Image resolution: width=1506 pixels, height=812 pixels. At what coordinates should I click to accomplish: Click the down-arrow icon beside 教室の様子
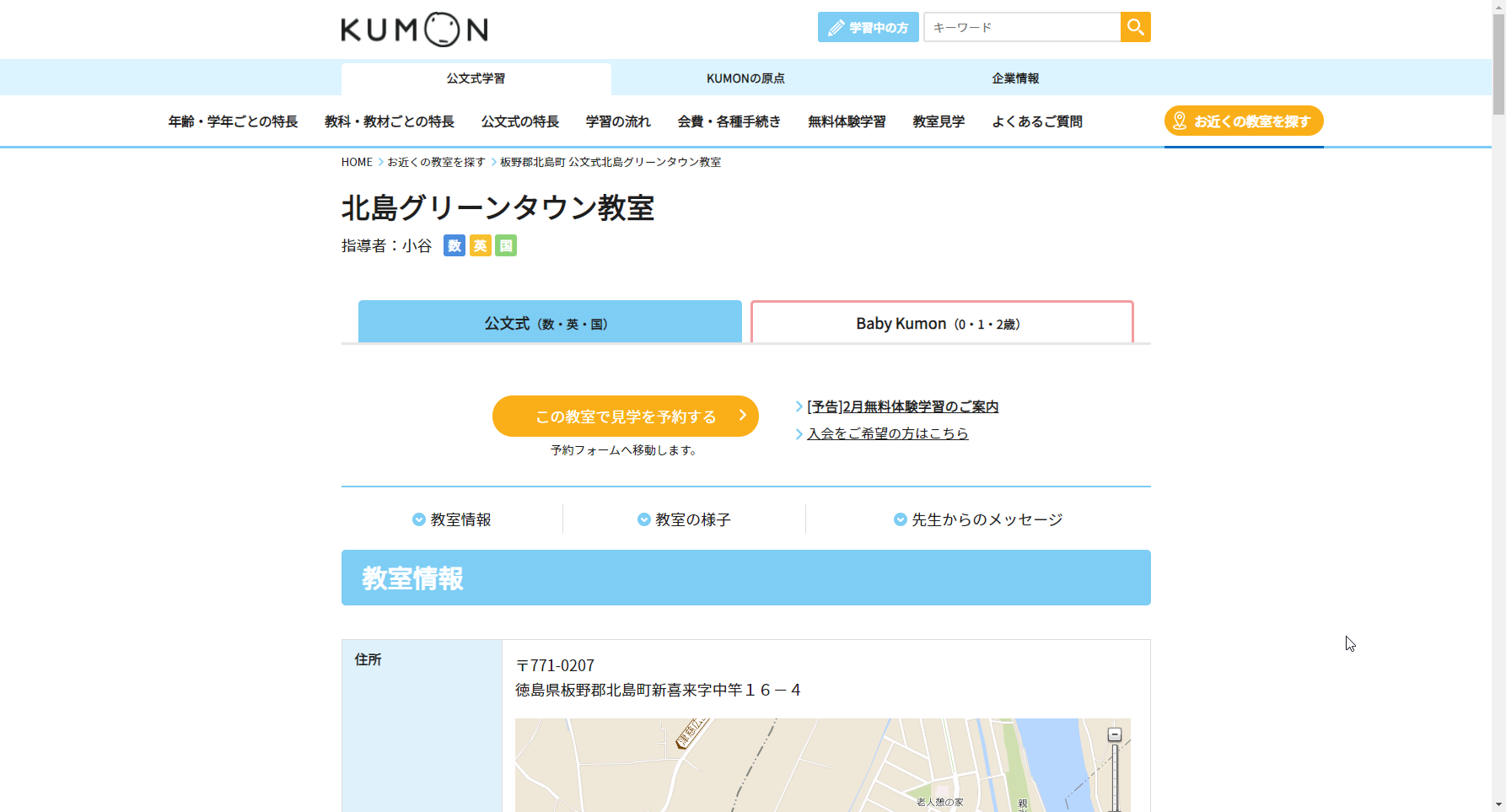click(x=643, y=519)
